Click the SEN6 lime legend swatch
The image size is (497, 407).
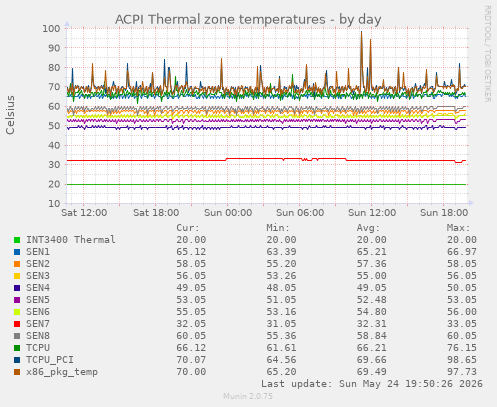(17, 312)
